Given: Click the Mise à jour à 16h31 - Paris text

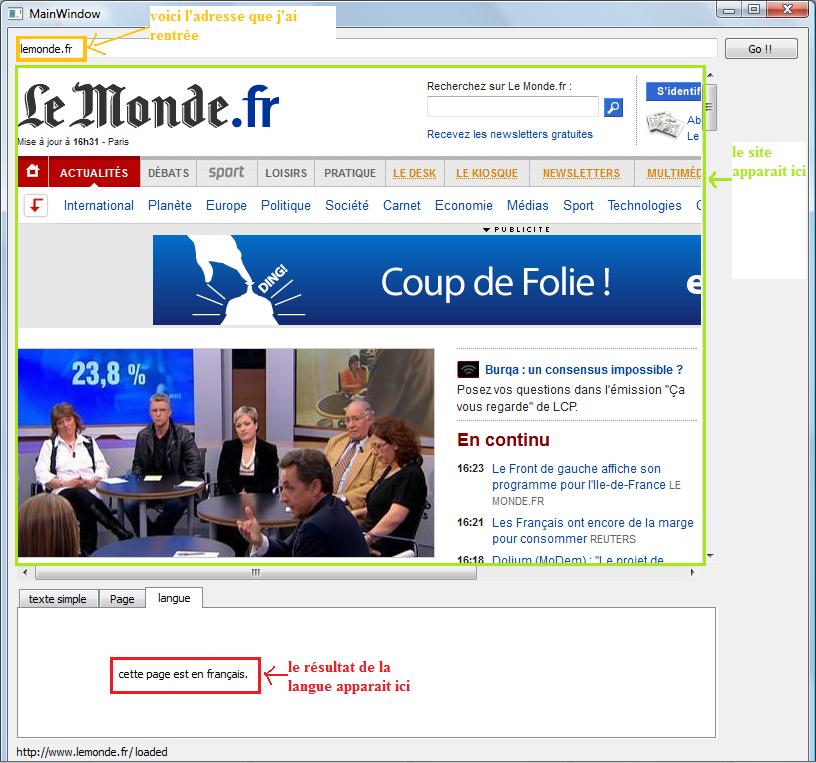Looking at the screenshot, I should tap(73, 142).
